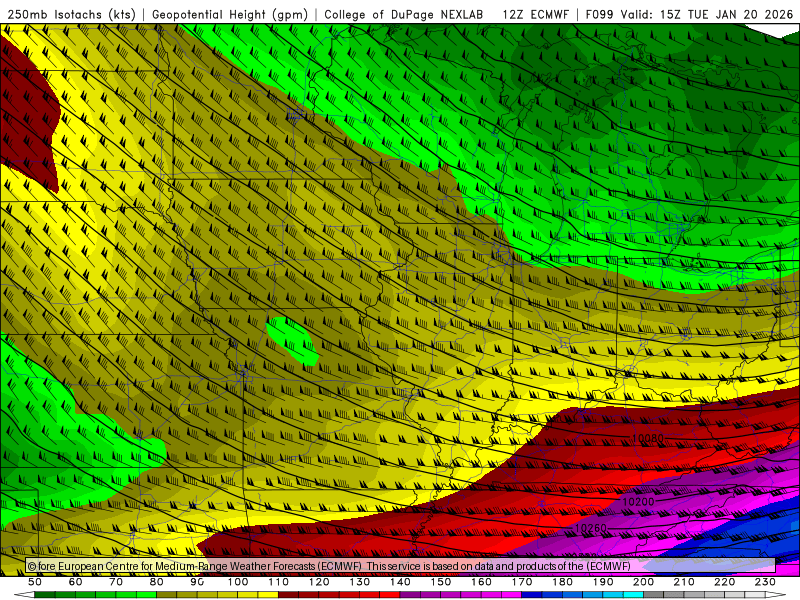Screen dimensions: 800x600
Task: Click the "12Z ECMWF" model run label
Action: [536, 14]
